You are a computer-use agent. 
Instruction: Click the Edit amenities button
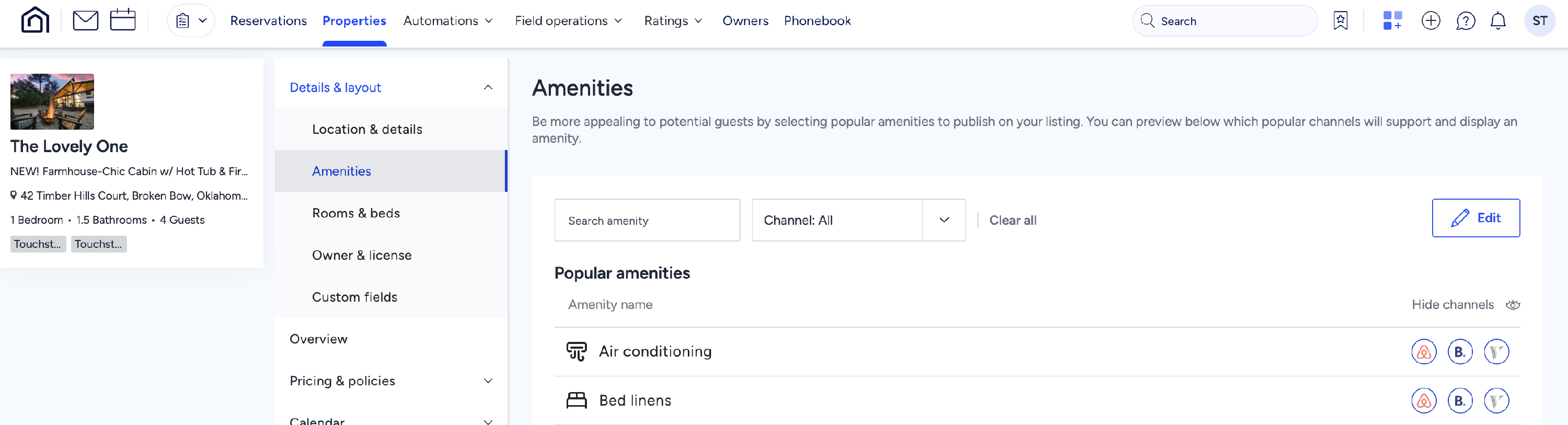click(x=1475, y=218)
